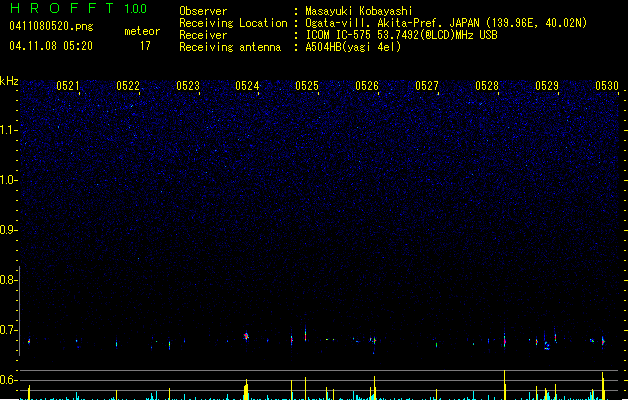The height and width of the screenshot is (400, 629).
Task: Click the Receiving antenna field label
Action: (x=230, y=47)
